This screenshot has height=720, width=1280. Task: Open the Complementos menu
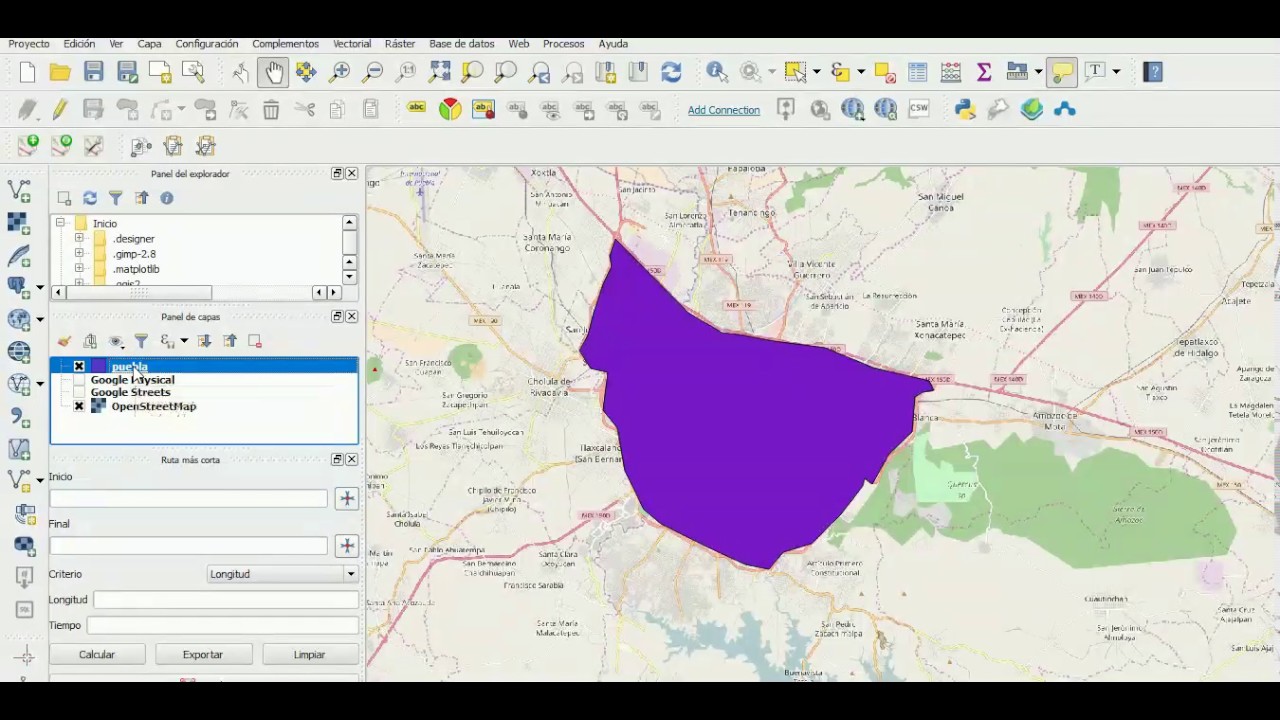(x=285, y=44)
